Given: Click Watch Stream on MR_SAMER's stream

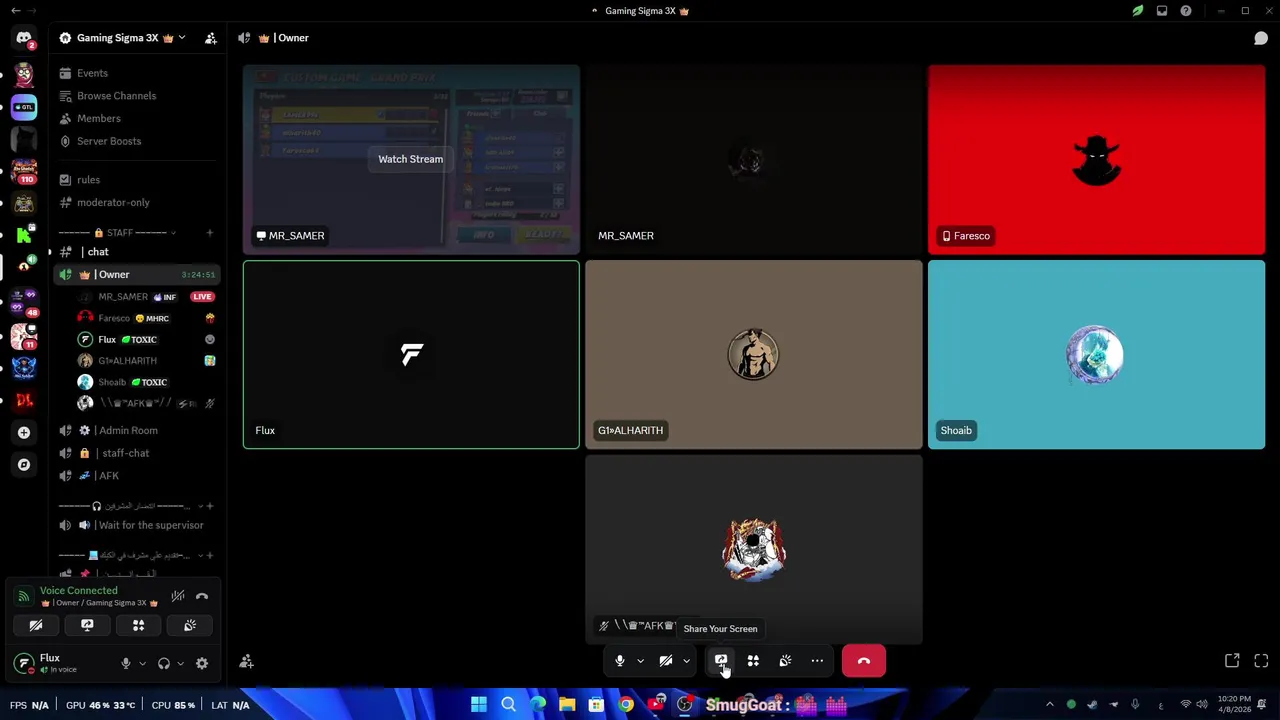Looking at the screenshot, I should coord(410,159).
